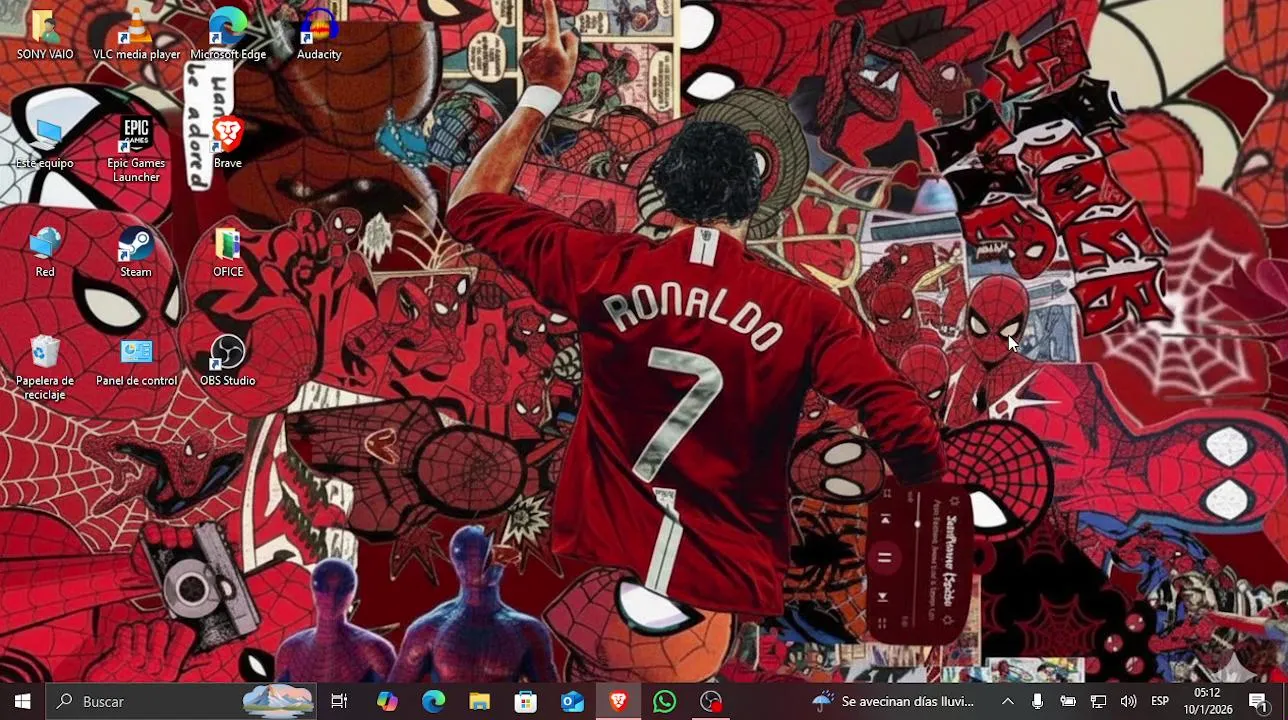Open File Explorer in the taskbar
1288x720 pixels.
click(x=479, y=701)
